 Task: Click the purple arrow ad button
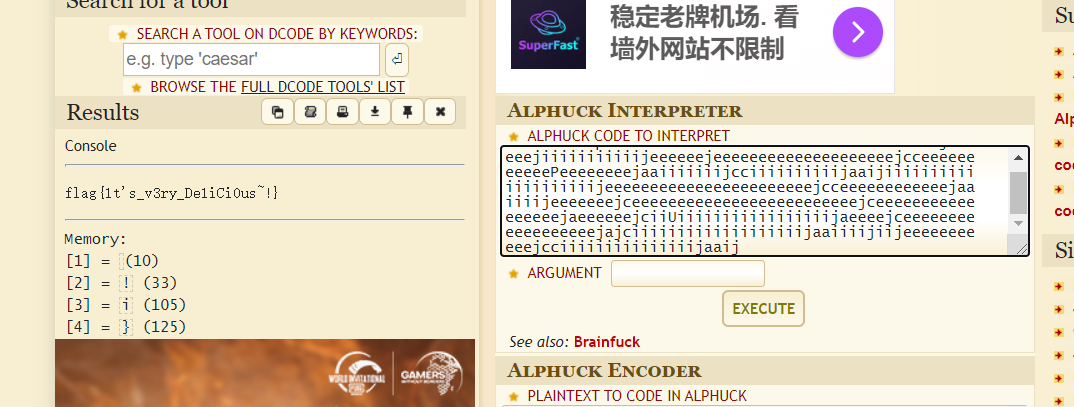tap(858, 32)
